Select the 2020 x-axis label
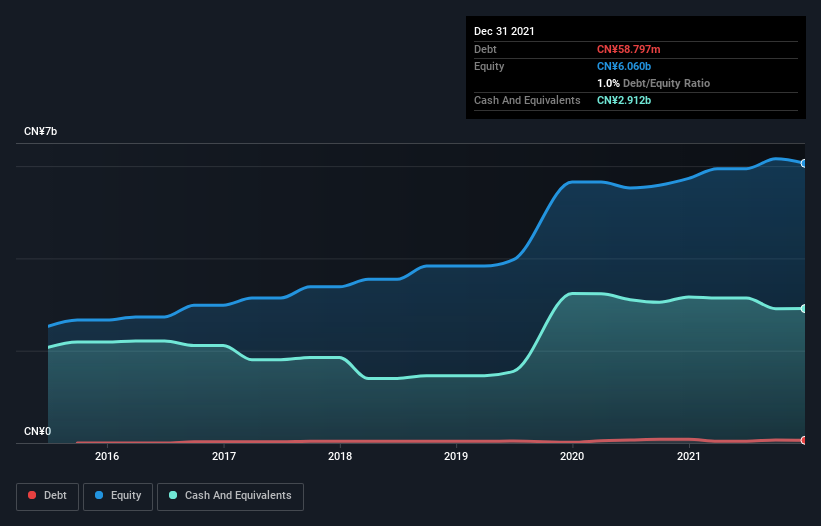821x526 pixels. 572,456
